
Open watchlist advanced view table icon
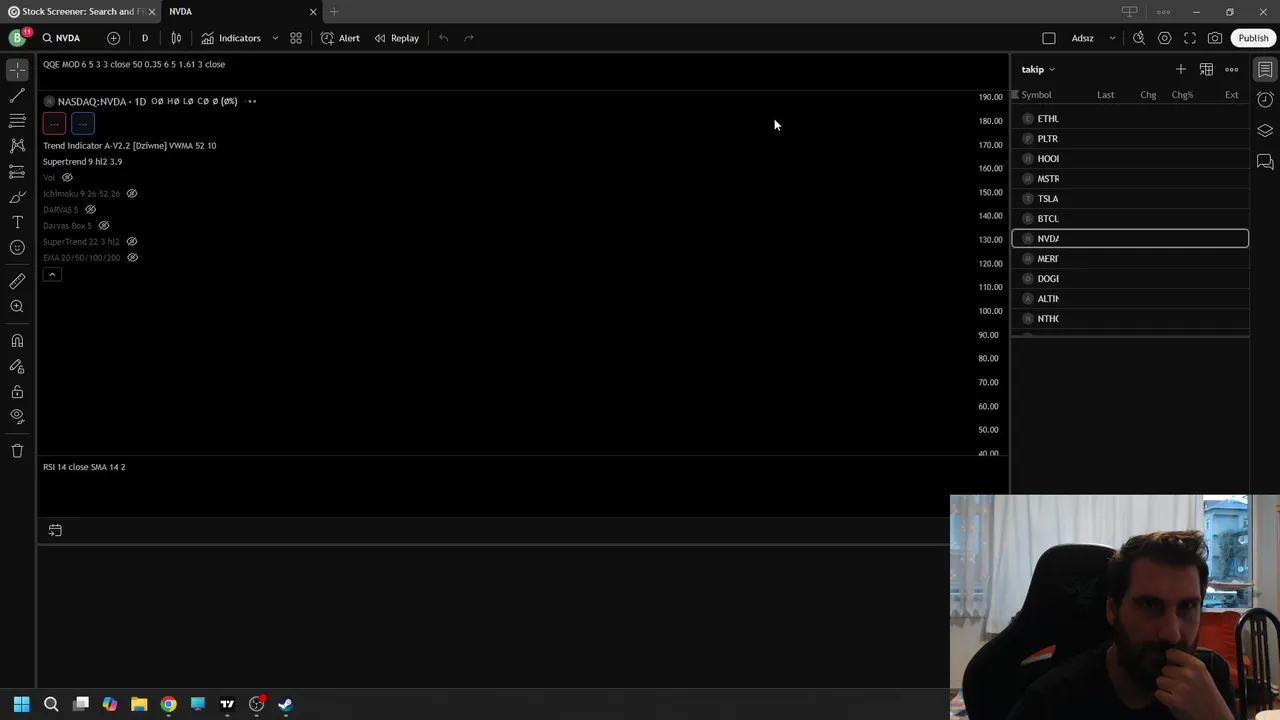[1206, 69]
